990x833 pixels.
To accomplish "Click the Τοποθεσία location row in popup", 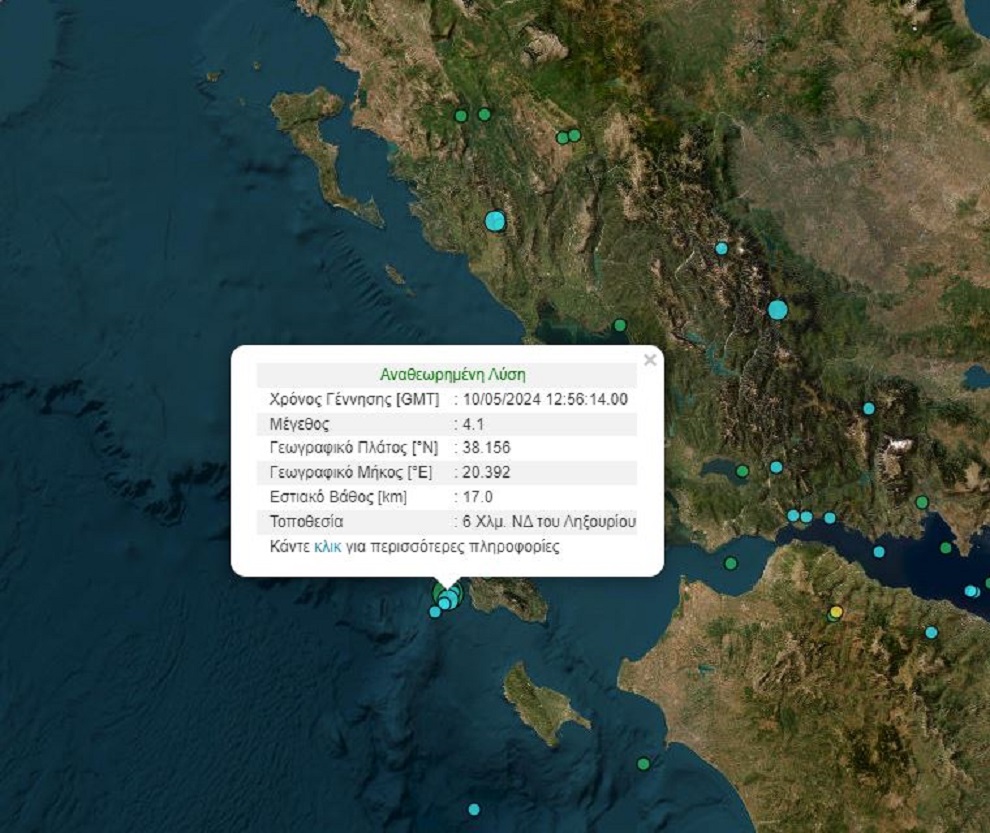I will pos(447,521).
